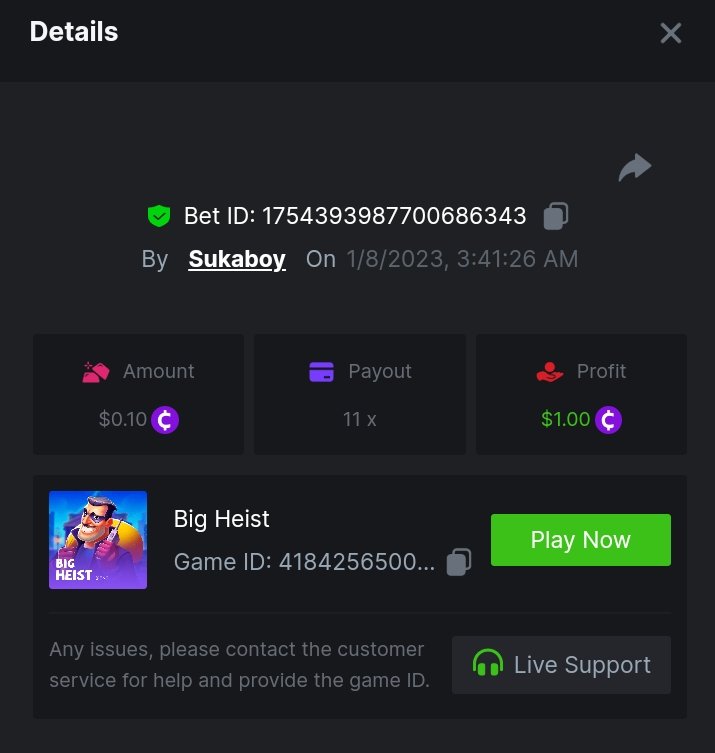
Task: Close the Details dialog
Action: click(671, 33)
